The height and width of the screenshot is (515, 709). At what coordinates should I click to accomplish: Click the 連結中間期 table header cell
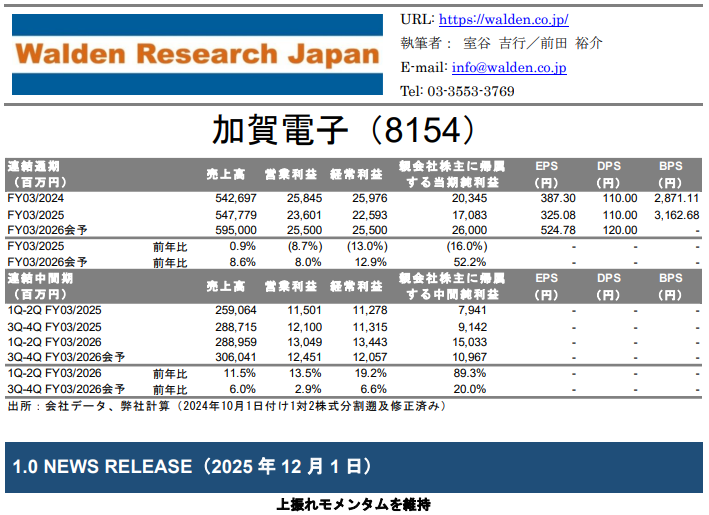pyautogui.click(x=41, y=285)
